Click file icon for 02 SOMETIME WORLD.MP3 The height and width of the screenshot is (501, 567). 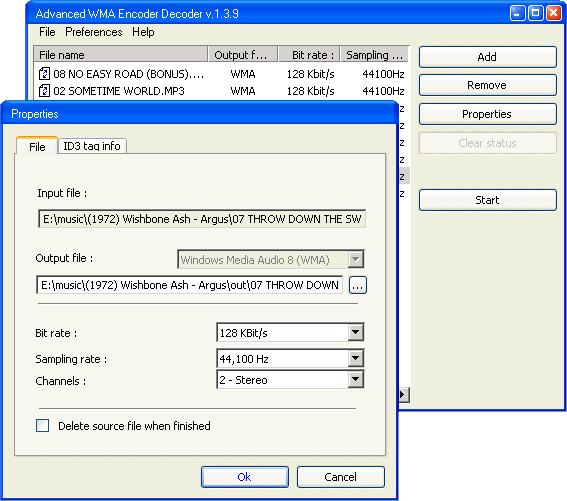[44, 90]
